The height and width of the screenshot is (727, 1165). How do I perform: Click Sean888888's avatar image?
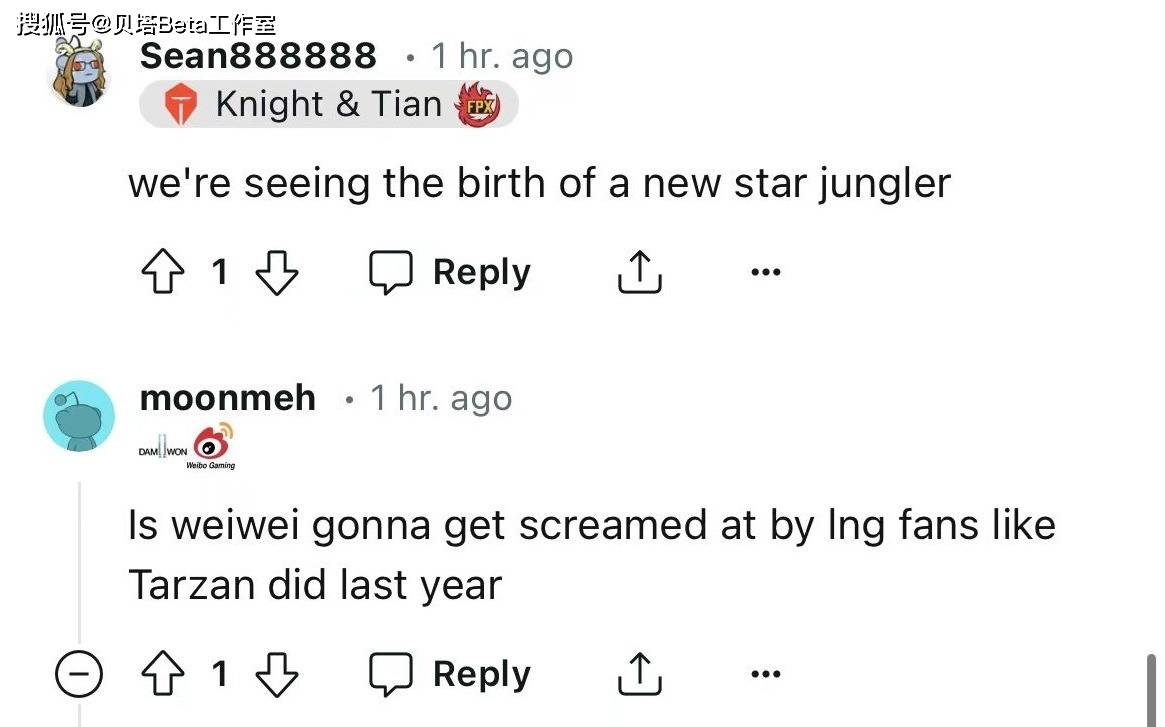pos(80,73)
